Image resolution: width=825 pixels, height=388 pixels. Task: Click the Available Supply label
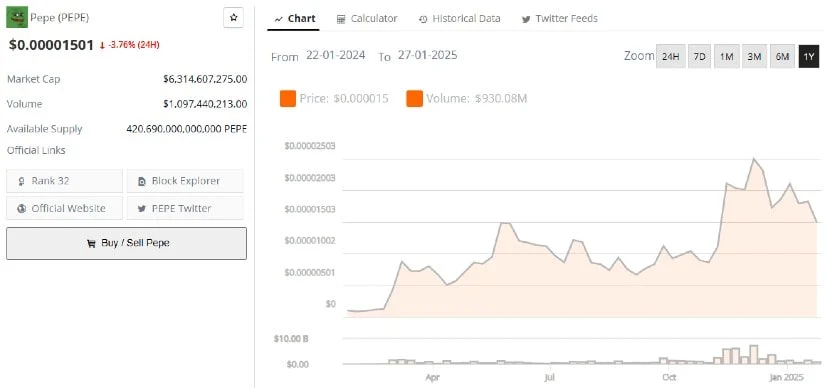click(45, 129)
